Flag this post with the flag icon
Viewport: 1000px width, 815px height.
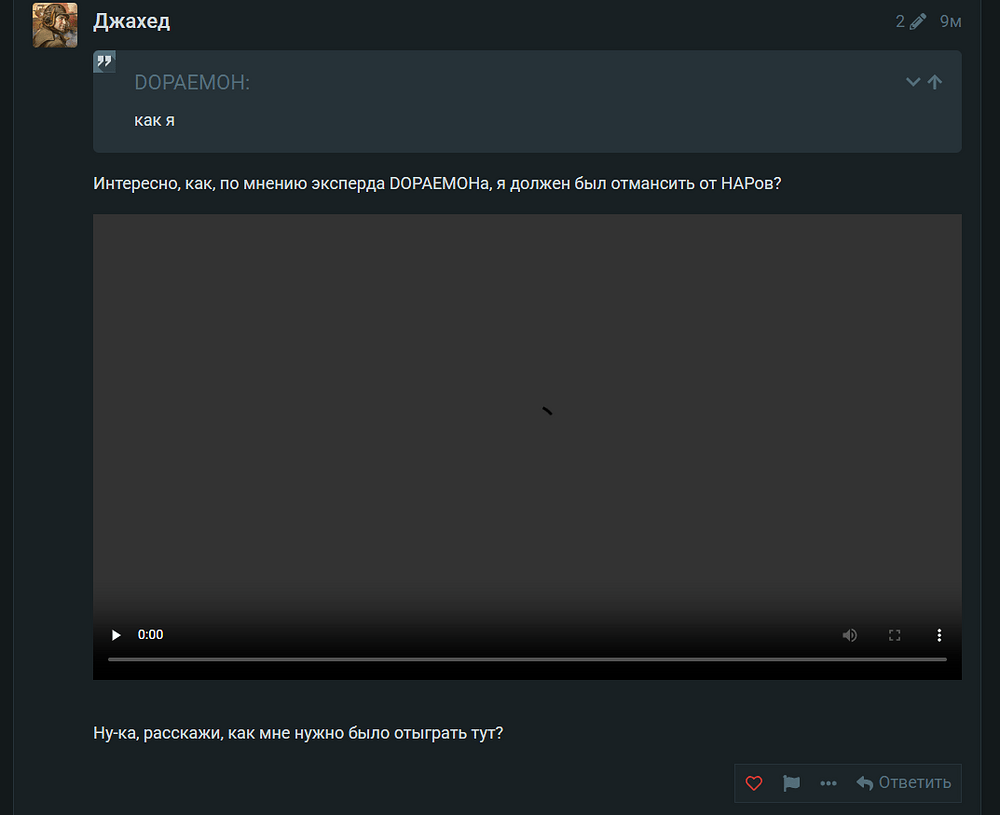pos(791,783)
